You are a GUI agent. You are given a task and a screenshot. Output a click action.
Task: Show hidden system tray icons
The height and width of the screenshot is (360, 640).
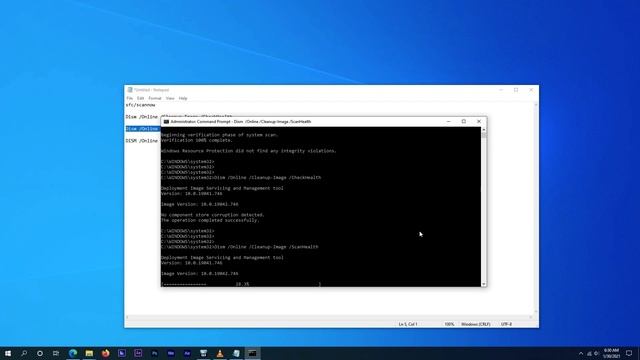point(581,353)
